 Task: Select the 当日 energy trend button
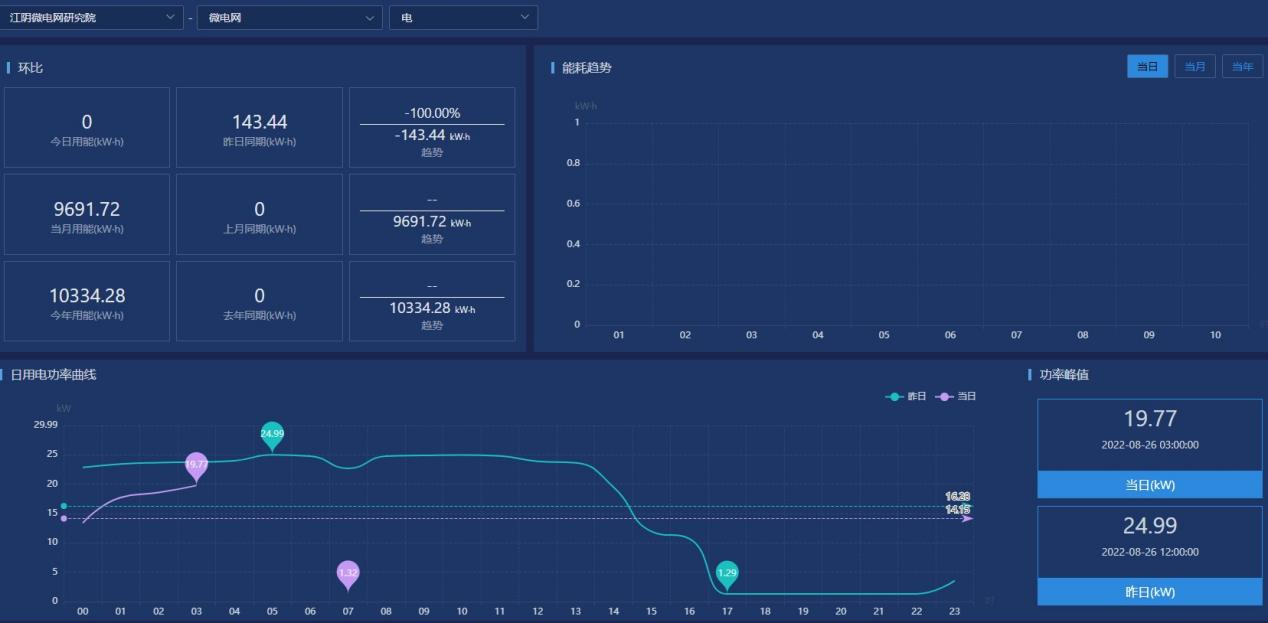[1147, 67]
